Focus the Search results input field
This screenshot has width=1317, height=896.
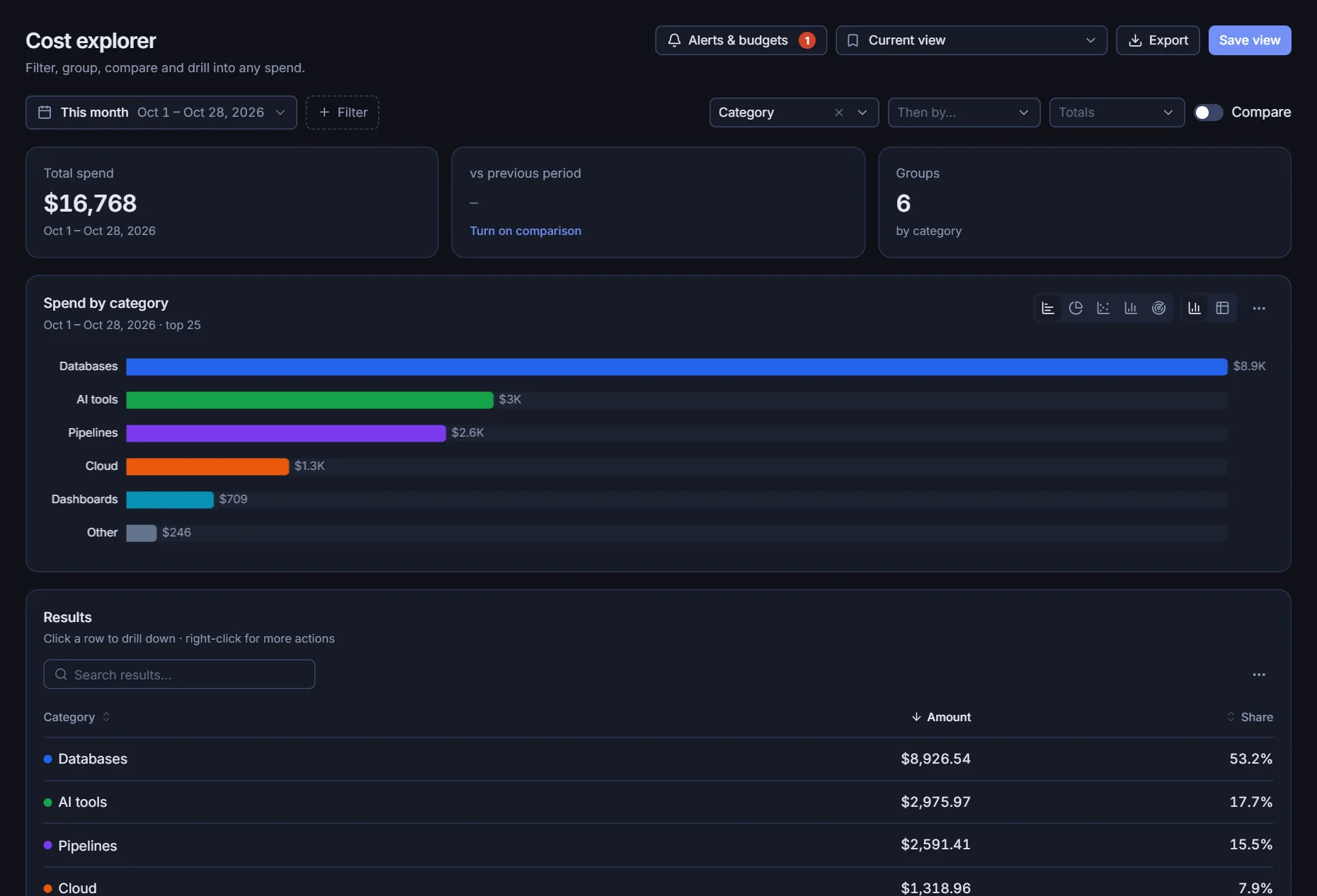point(179,674)
